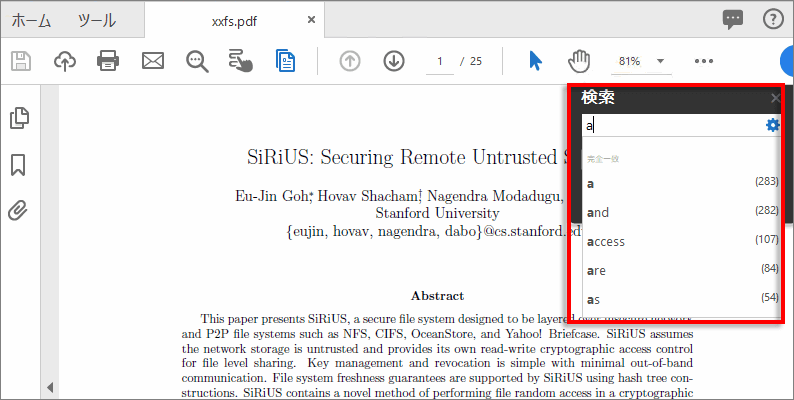Image resolution: width=794 pixels, height=400 pixels.
Task: Open the zoom level dropdown arrow
Action: tap(660, 61)
